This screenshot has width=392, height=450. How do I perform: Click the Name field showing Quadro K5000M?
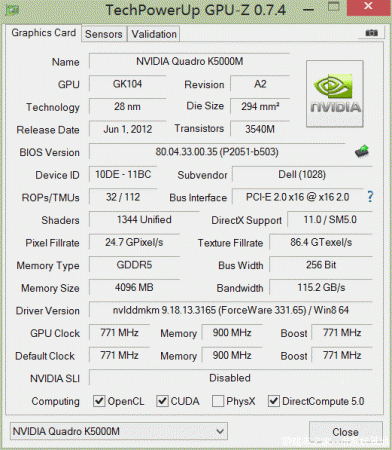(x=189, y=61)
